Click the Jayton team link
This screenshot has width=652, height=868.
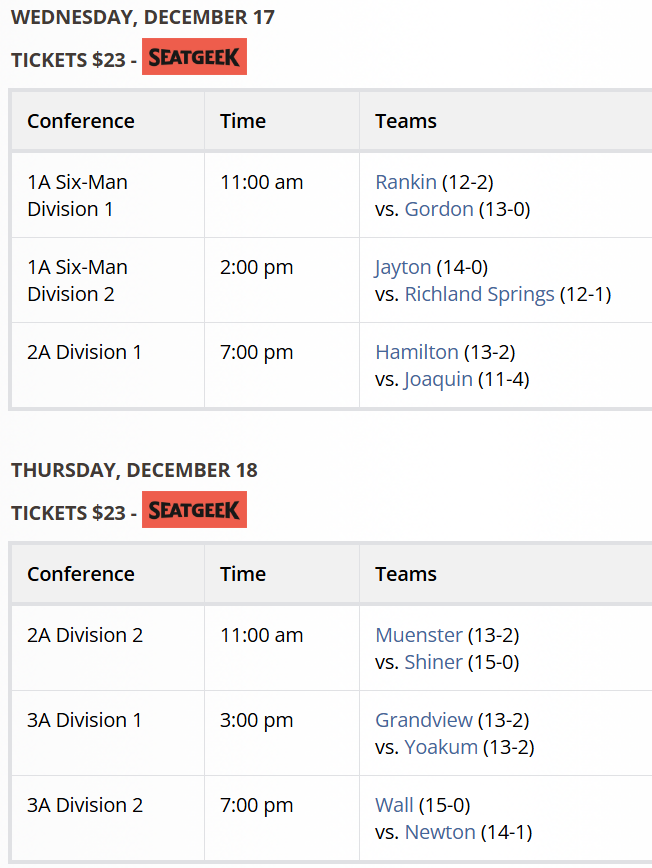click(403, 267)
